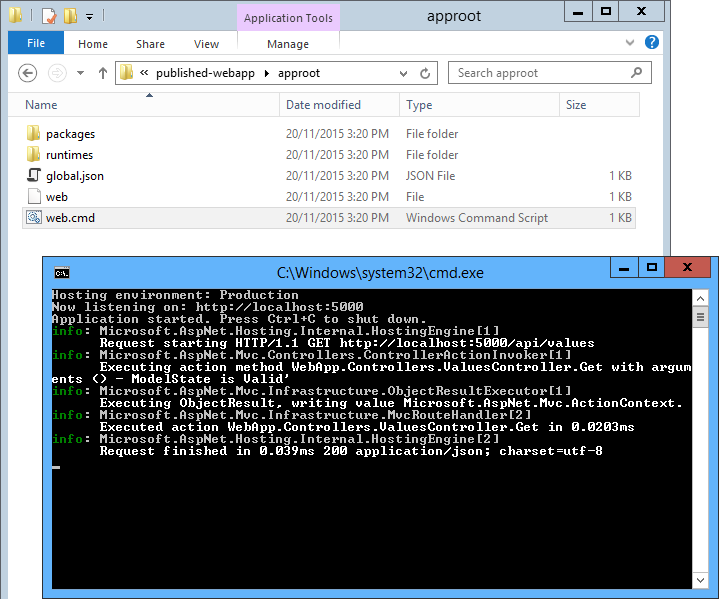This screenshot has width=719, height=599.
Task: Close the cmd.exe window
Action: click(x=687, y=268)
